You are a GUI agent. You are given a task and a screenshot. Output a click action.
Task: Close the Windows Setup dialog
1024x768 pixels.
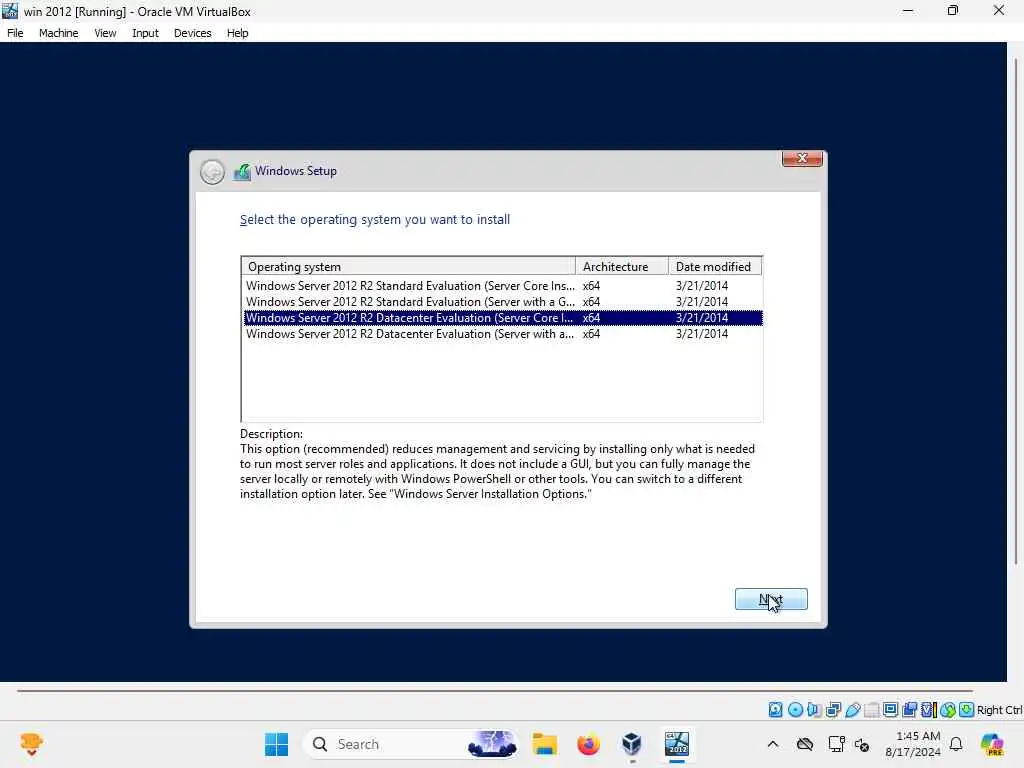802,159
